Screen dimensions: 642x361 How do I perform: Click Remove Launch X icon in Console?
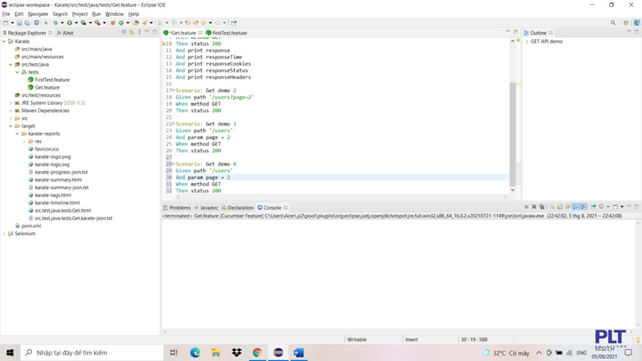(x=534, y=207)
